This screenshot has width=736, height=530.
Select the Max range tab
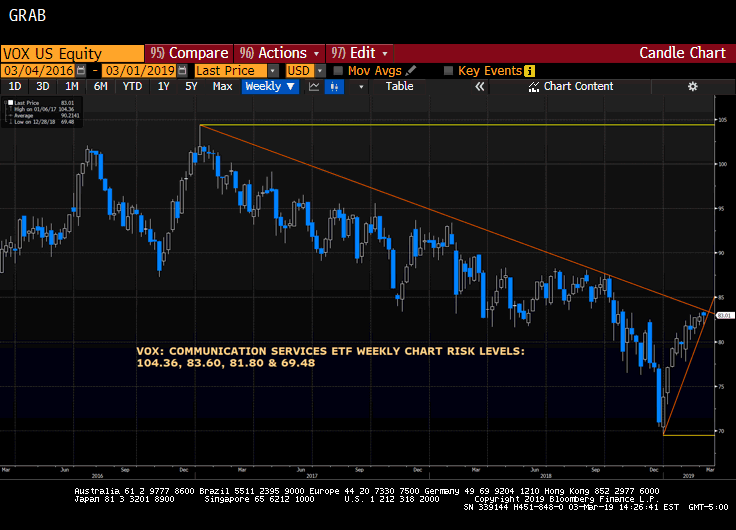222,86
